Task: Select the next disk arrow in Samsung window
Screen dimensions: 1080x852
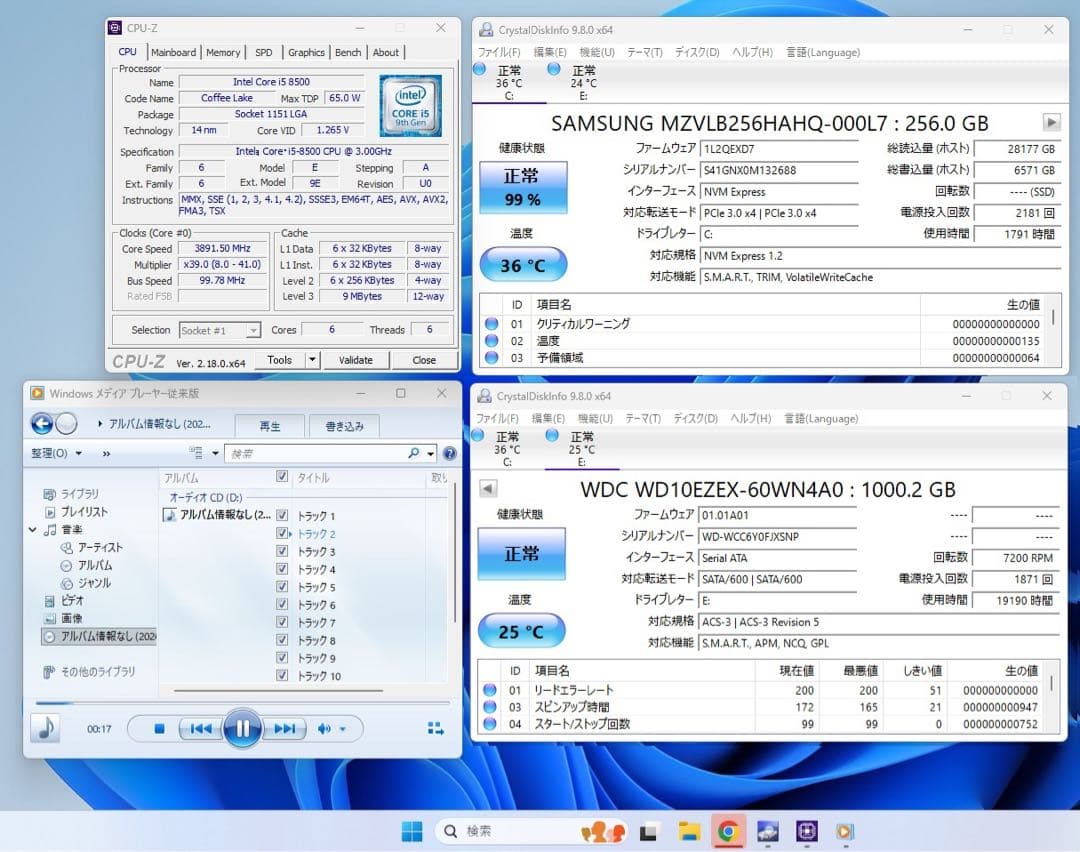Action: (1051, 123)
